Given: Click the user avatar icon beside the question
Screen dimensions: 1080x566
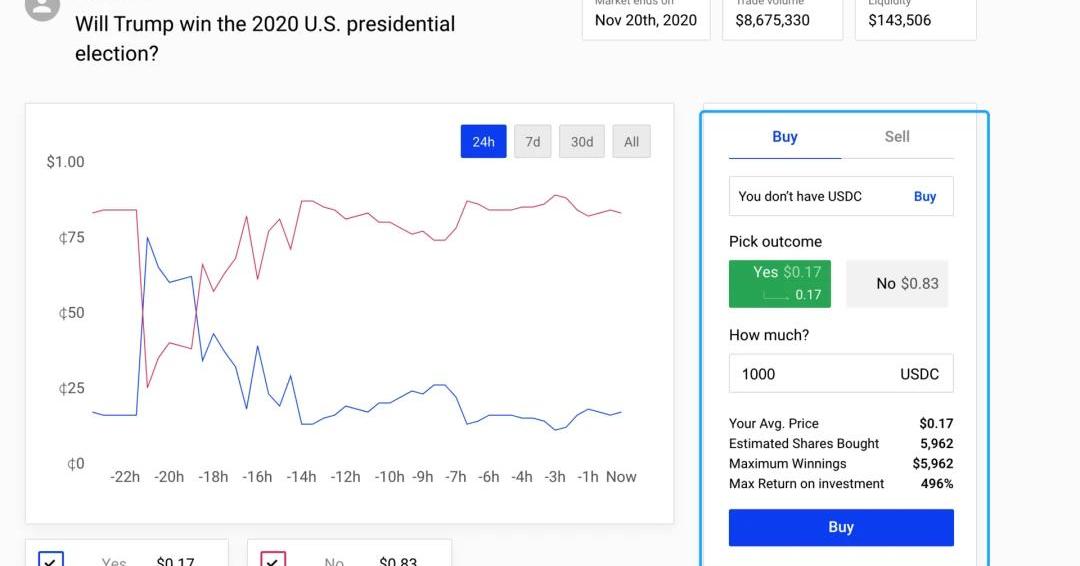Looking at the screenshot, I should 41,8.
